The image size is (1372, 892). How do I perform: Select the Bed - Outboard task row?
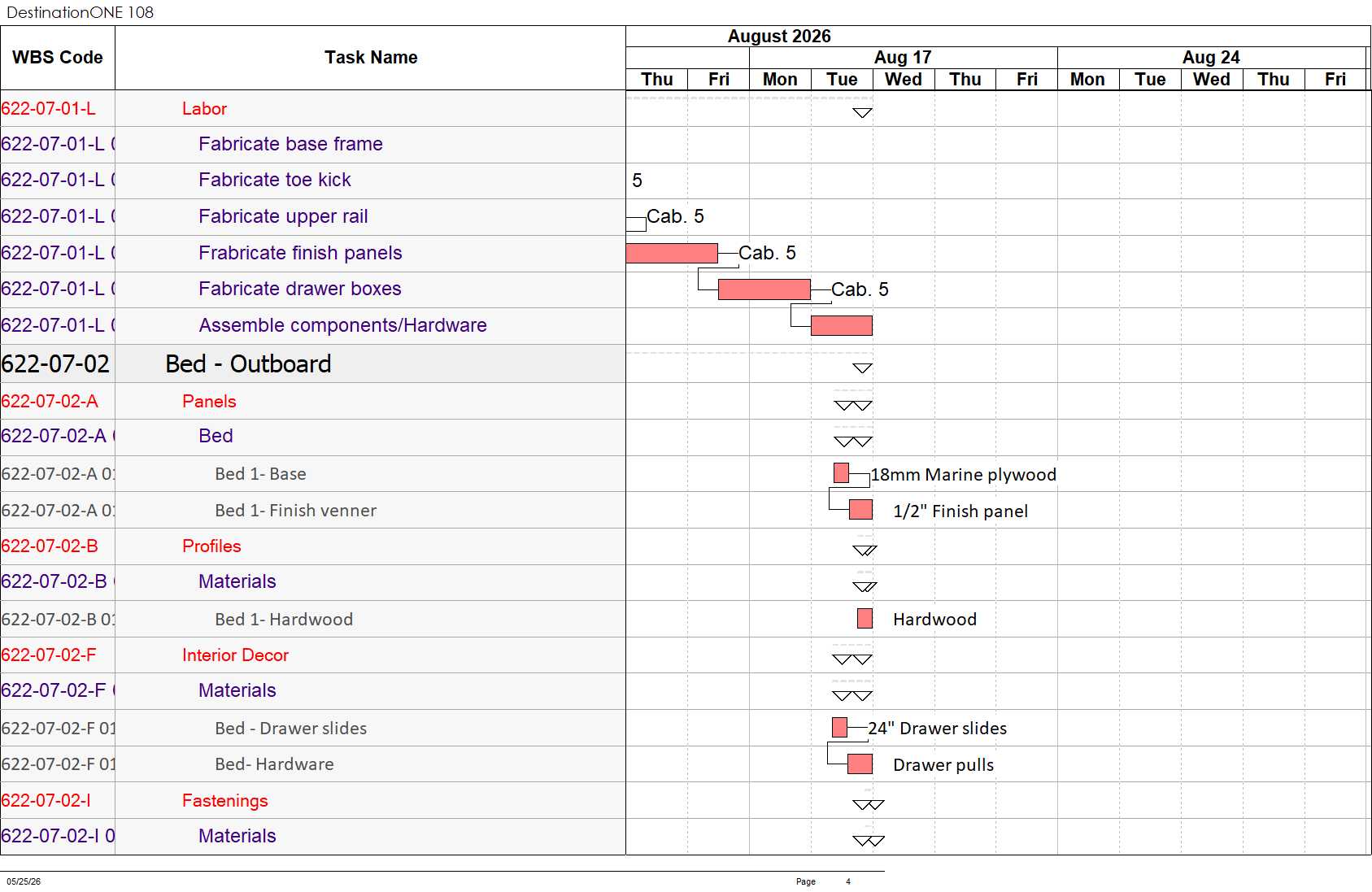(313, 363)
